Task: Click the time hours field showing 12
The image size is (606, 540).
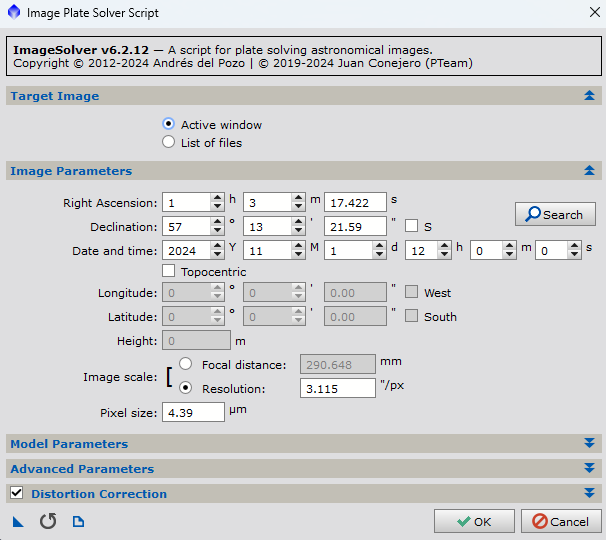Action: (x=422, y=250)
